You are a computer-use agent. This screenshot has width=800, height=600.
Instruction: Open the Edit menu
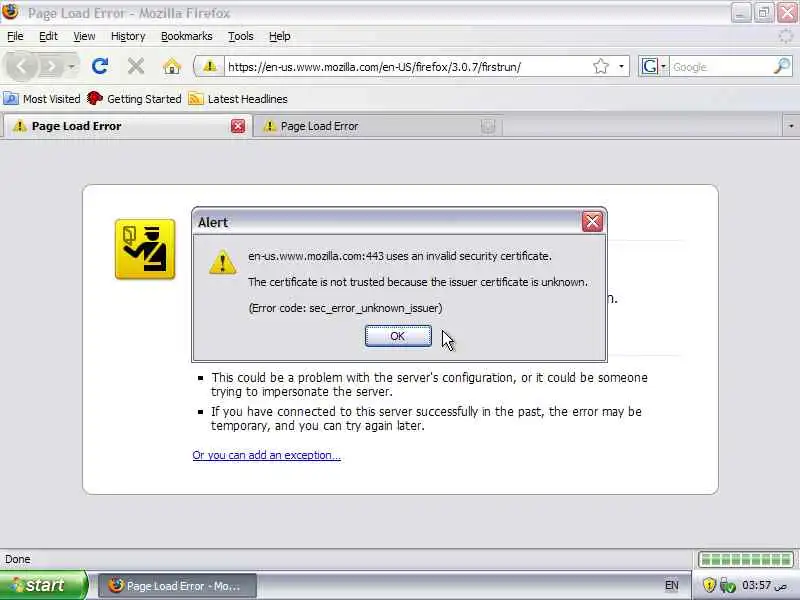coord(48,36)
